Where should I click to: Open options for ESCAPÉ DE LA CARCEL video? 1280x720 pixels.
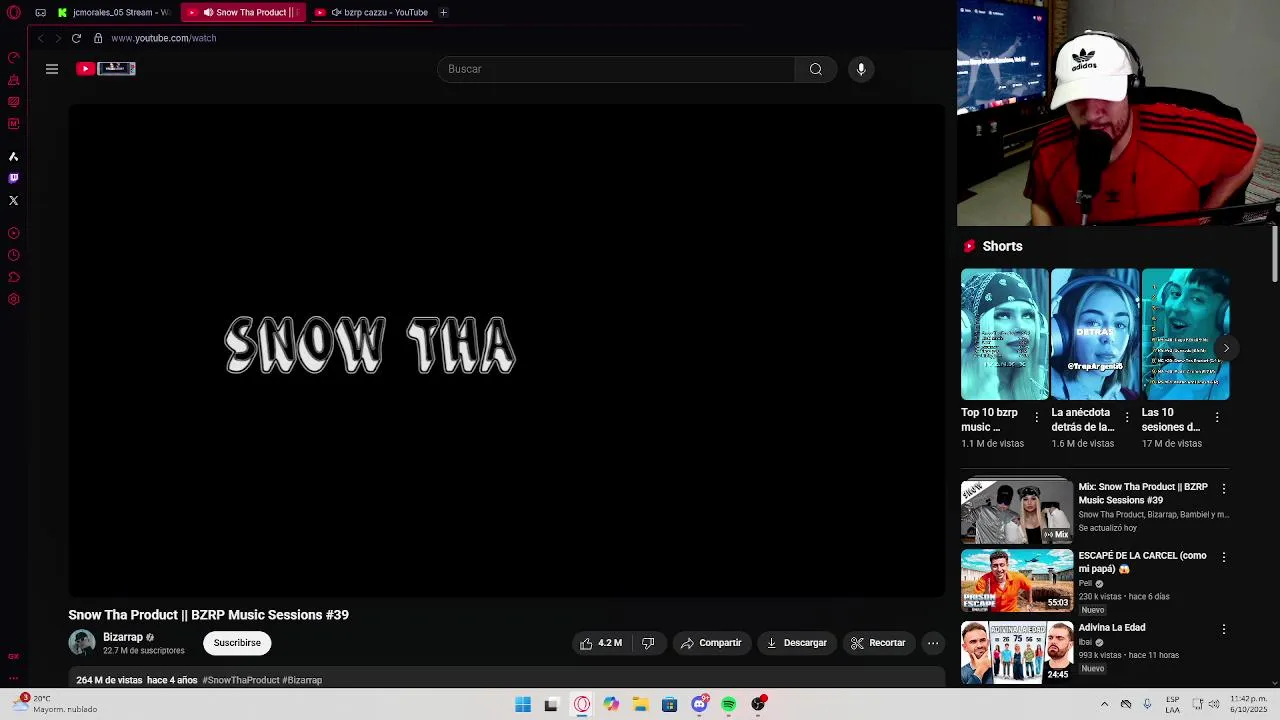click(1224, 557)
